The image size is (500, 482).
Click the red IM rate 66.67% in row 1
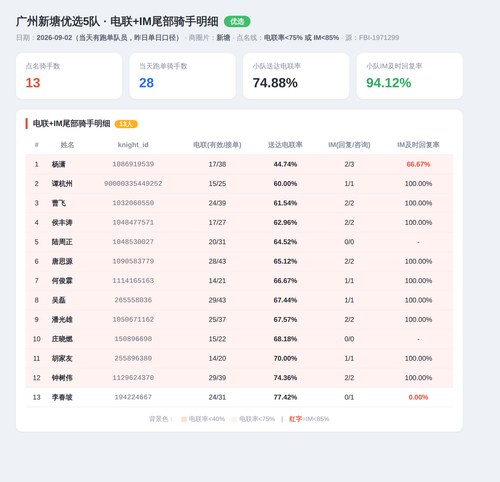pyautogui.click(x=418, y=164)
